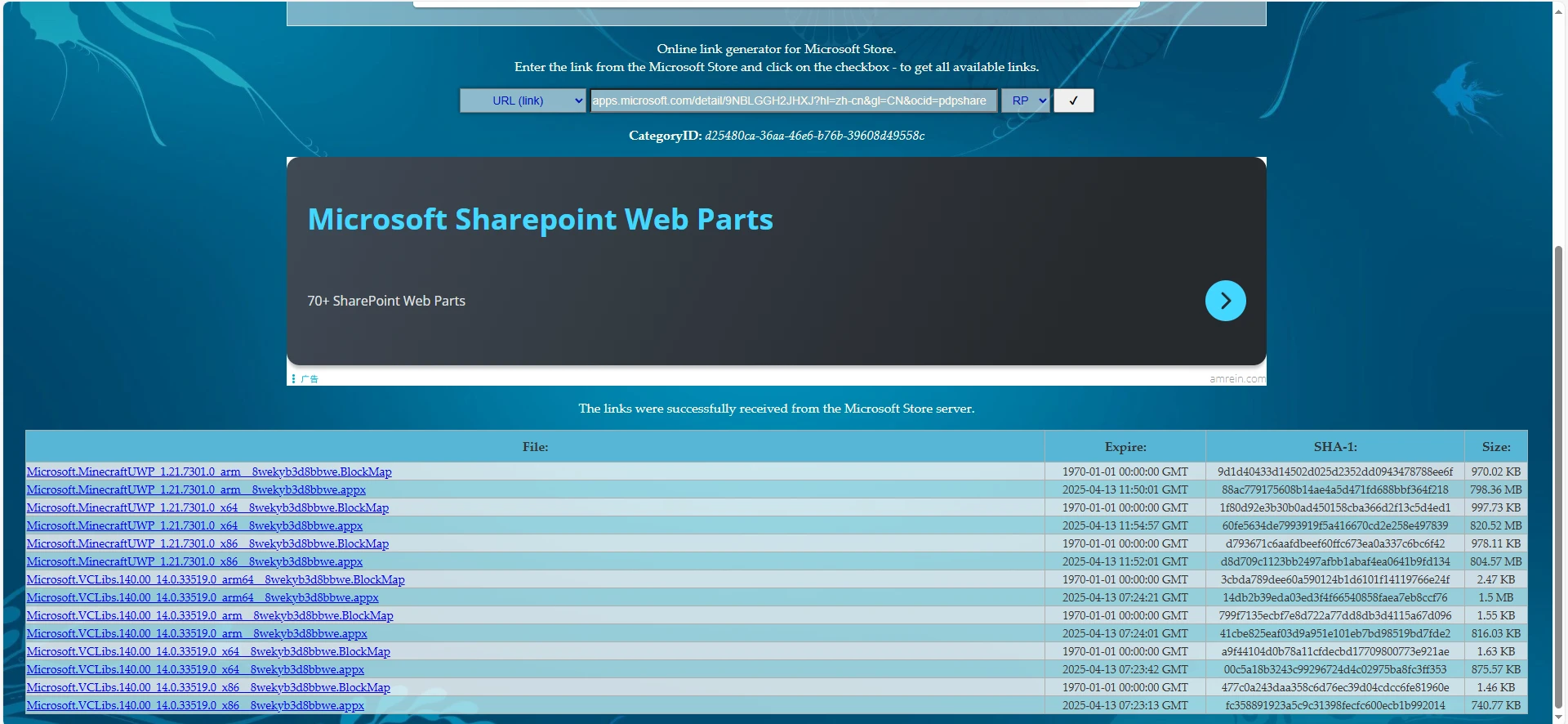This screenshot has height=724, width=1568.
Task: Download VCLibs arm BlockMap file
Action: (210, 615)
